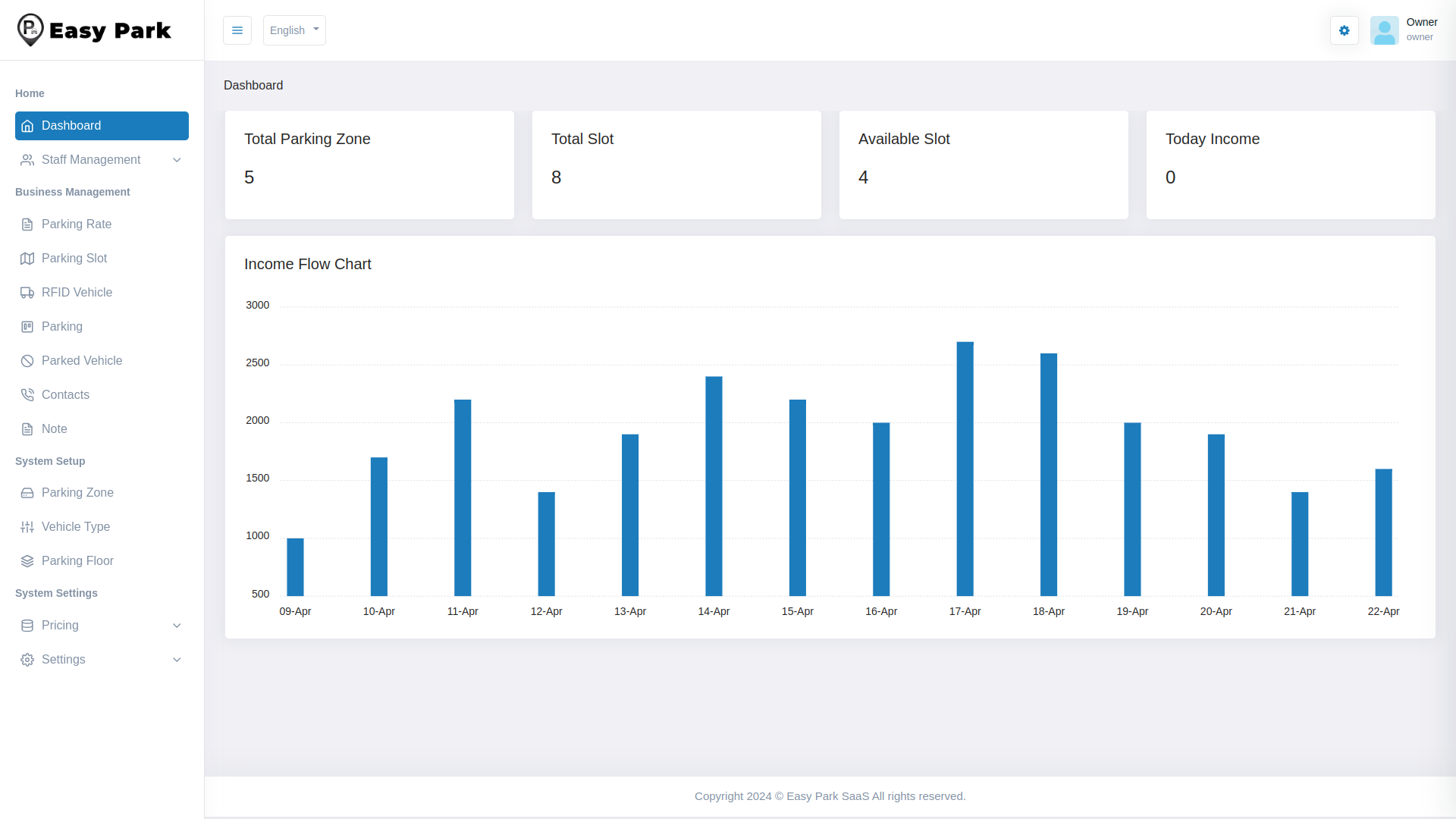1456x819 pixels.
Task: Click the Owner profile avatar
Action: pyautogui.click(x=1384, y=30)
